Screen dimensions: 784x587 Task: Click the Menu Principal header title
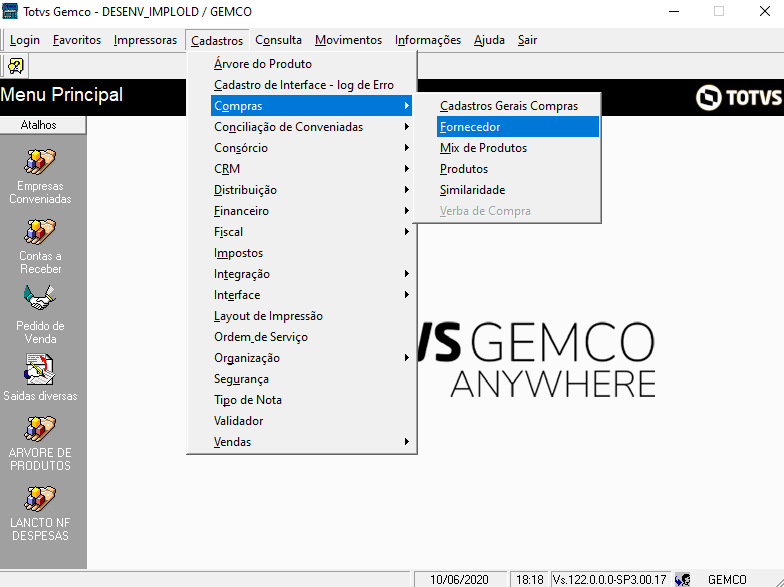click(x=62, y=94)
